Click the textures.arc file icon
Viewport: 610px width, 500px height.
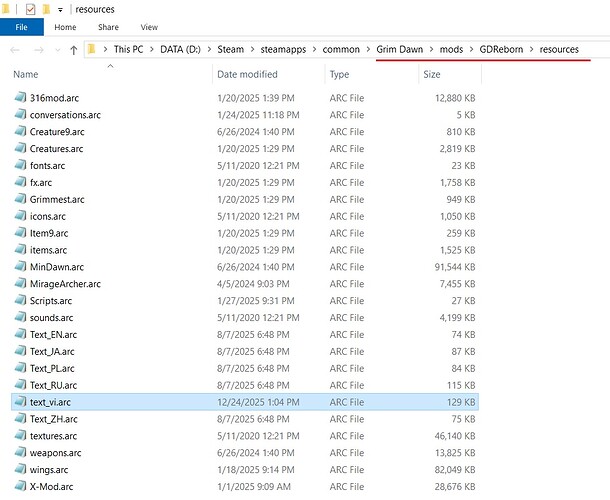21,437
